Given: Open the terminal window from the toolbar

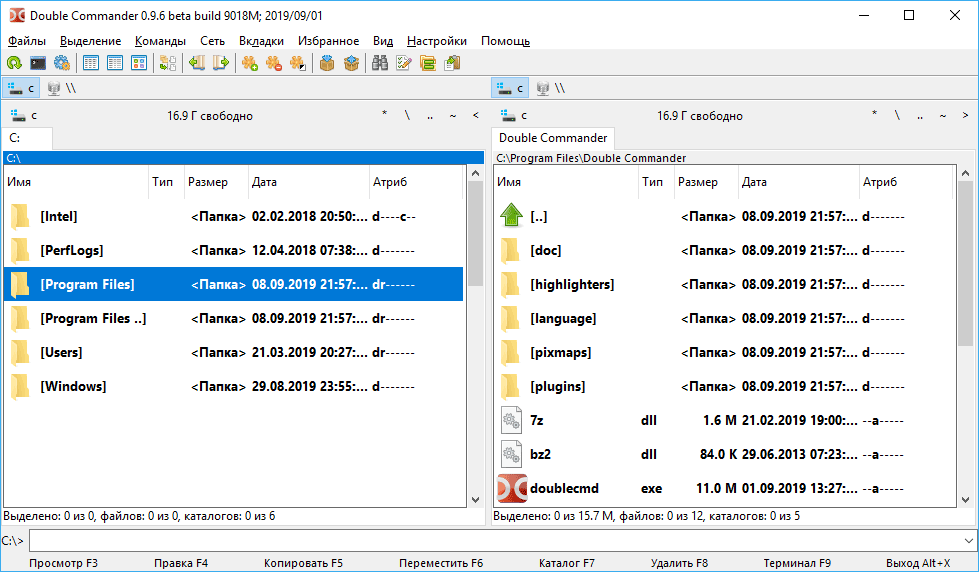Looking at the screenshot, I should click(x=38, y=63).
